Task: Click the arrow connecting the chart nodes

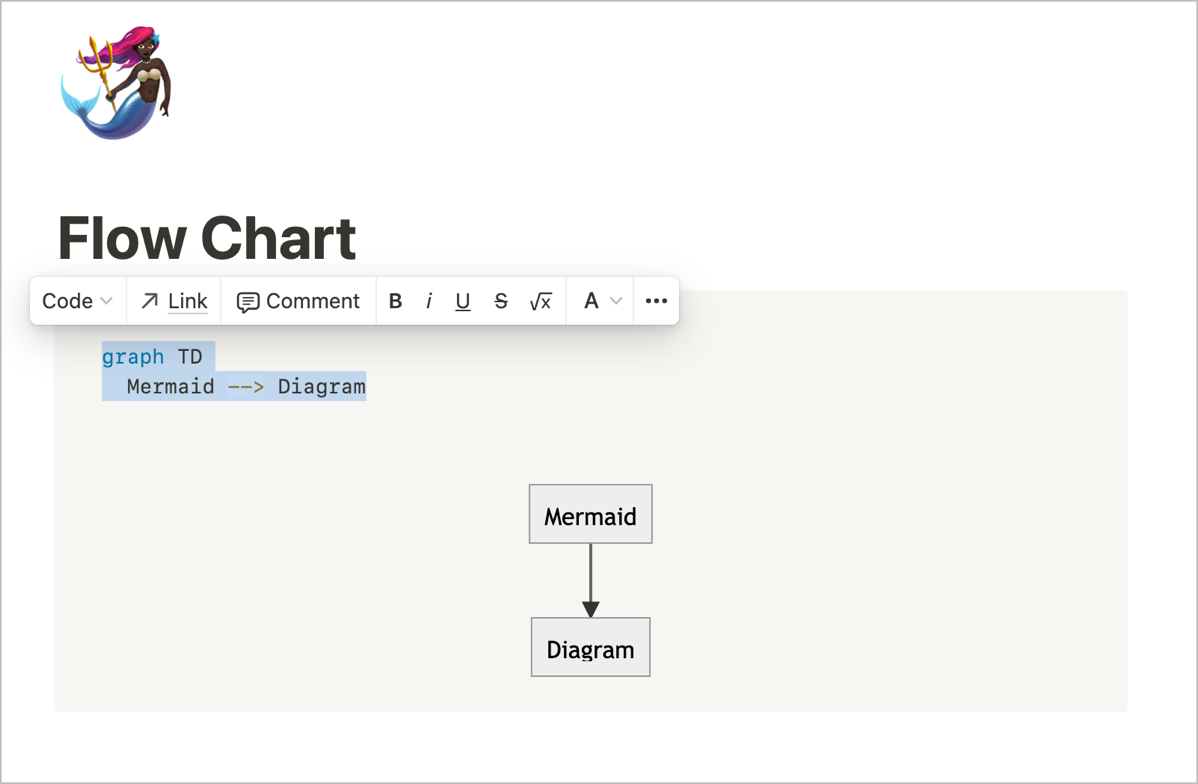Action: tap(590, 580)
